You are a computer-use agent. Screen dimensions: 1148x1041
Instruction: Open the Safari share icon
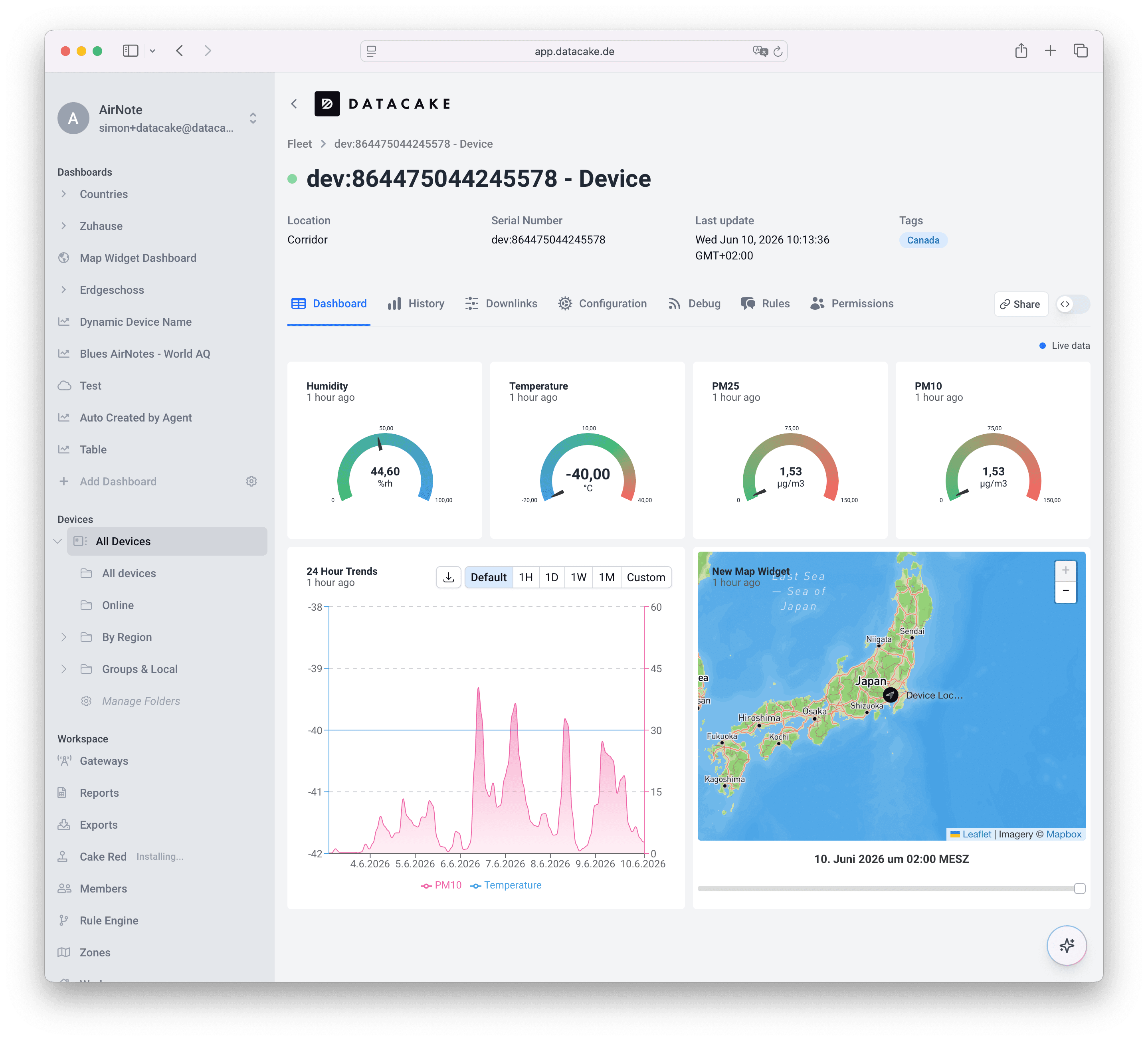pos(1021,51)
